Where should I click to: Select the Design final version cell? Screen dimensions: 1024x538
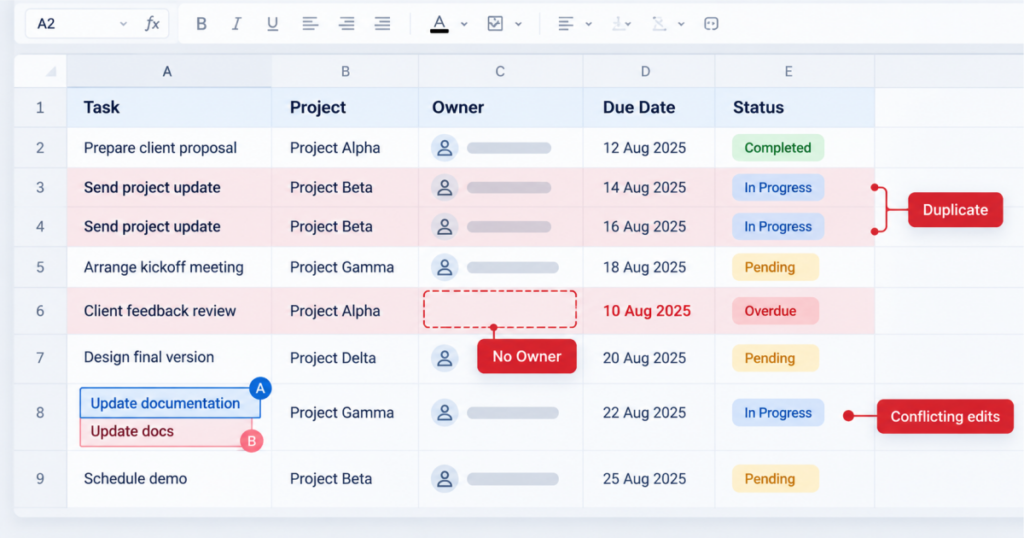click(169, 358)
